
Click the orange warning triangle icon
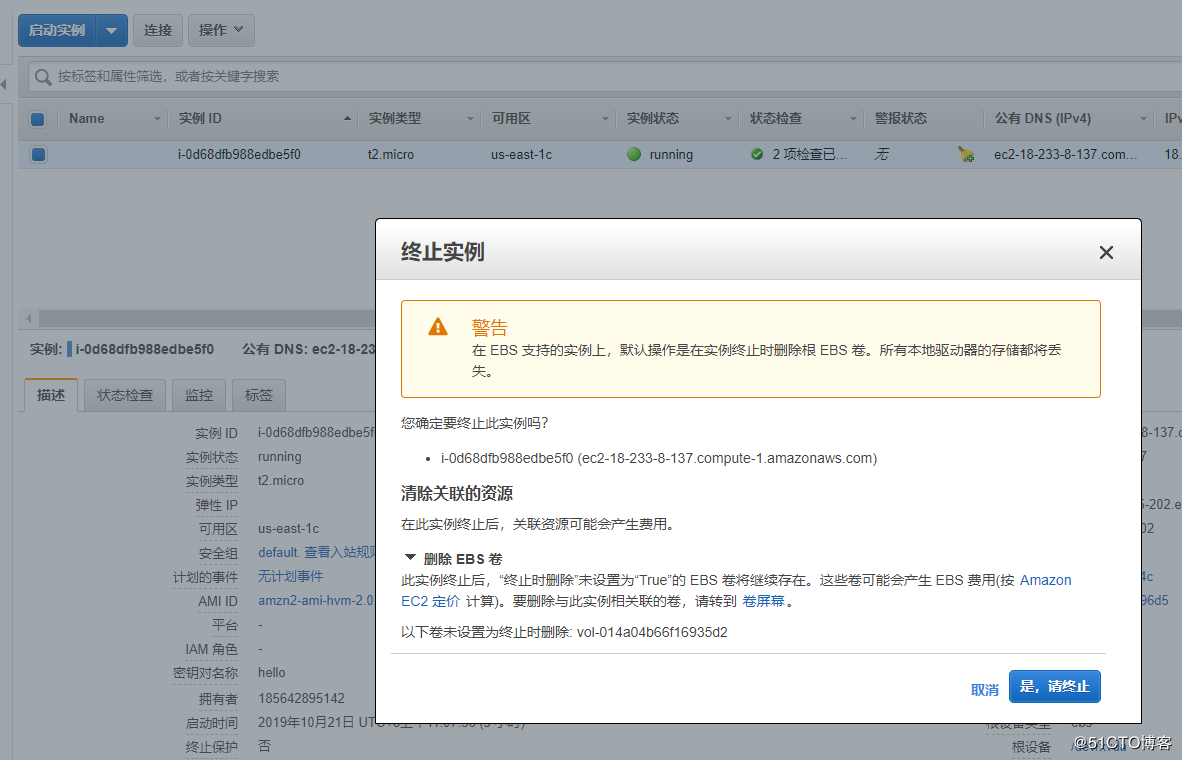tap(438, 326)
